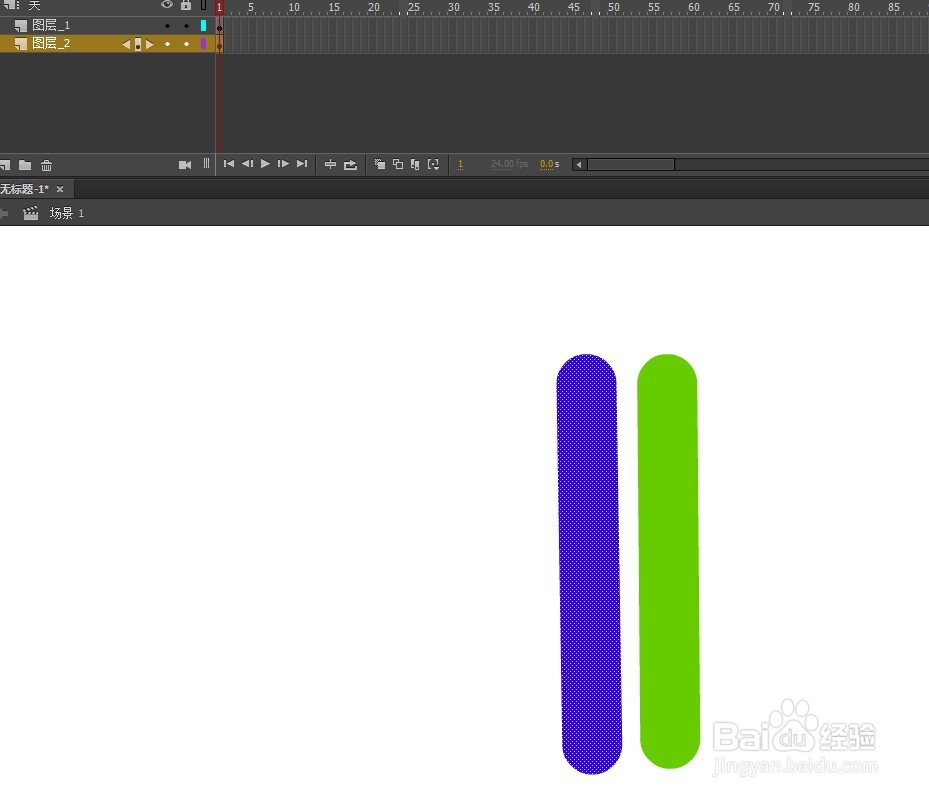
Task: Click frame 1 keyframe of 图层_1
Action: click(219, 26)
